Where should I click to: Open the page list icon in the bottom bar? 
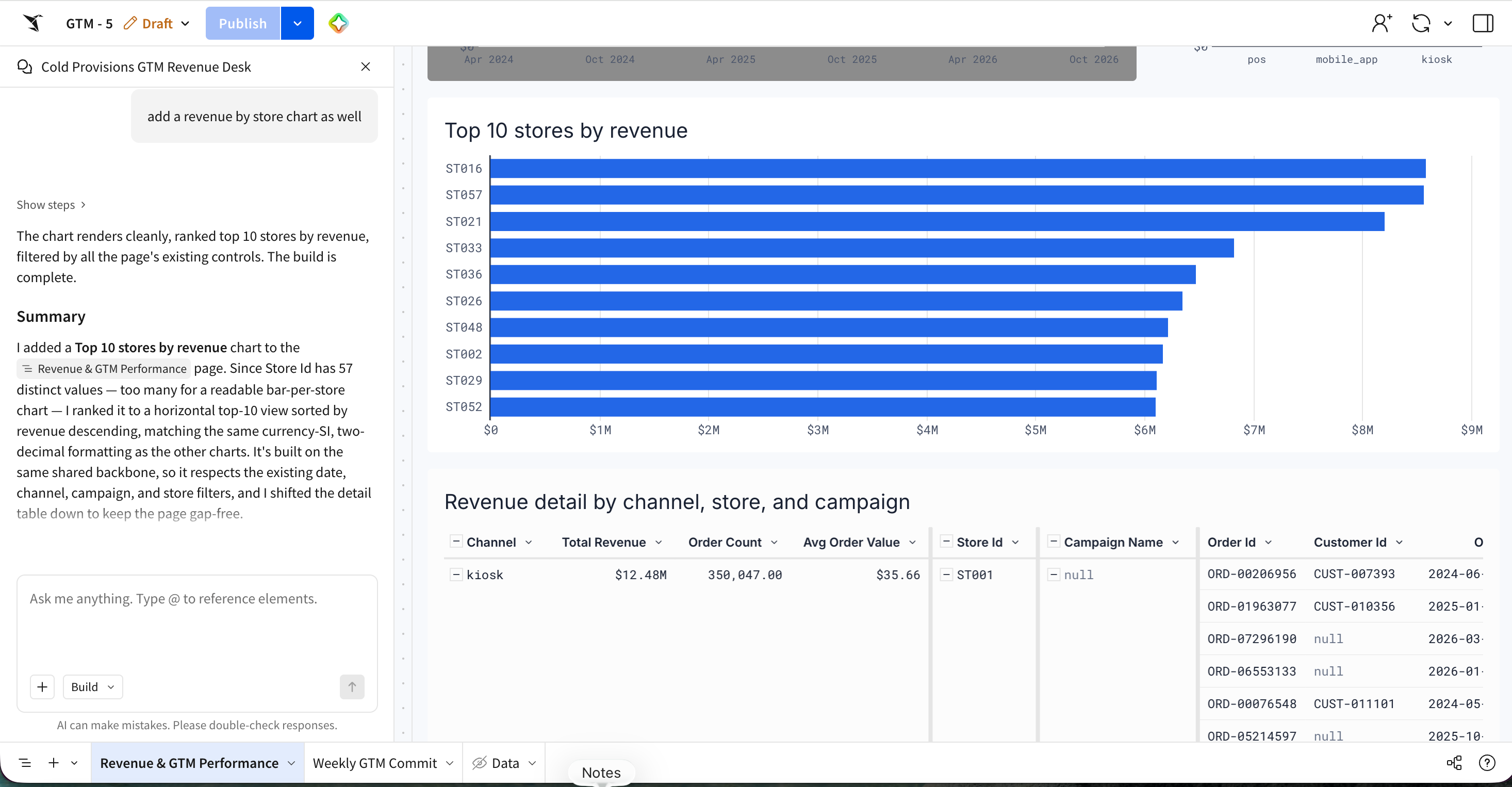(x=25, y=762)
